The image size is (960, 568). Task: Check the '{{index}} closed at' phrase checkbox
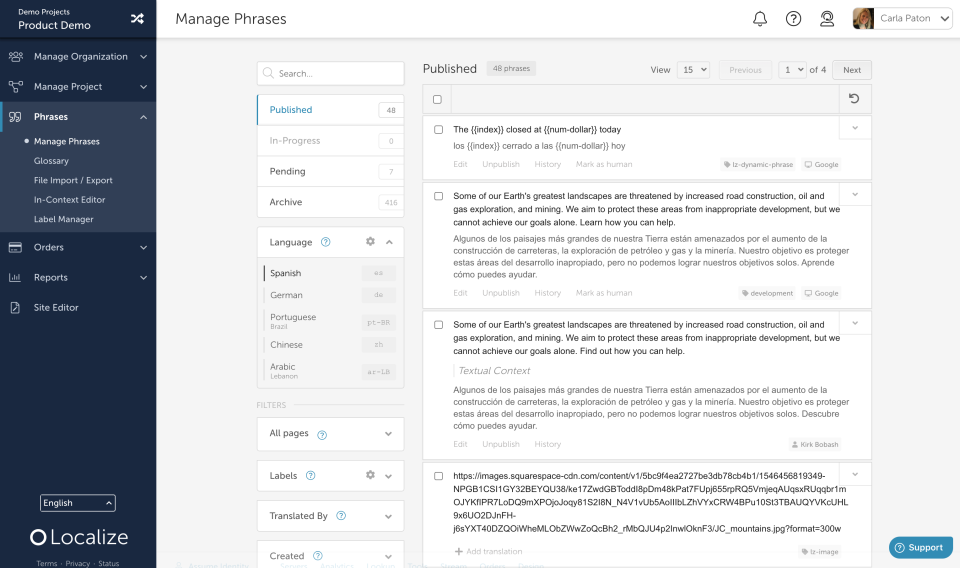click(x=438, y=129)
